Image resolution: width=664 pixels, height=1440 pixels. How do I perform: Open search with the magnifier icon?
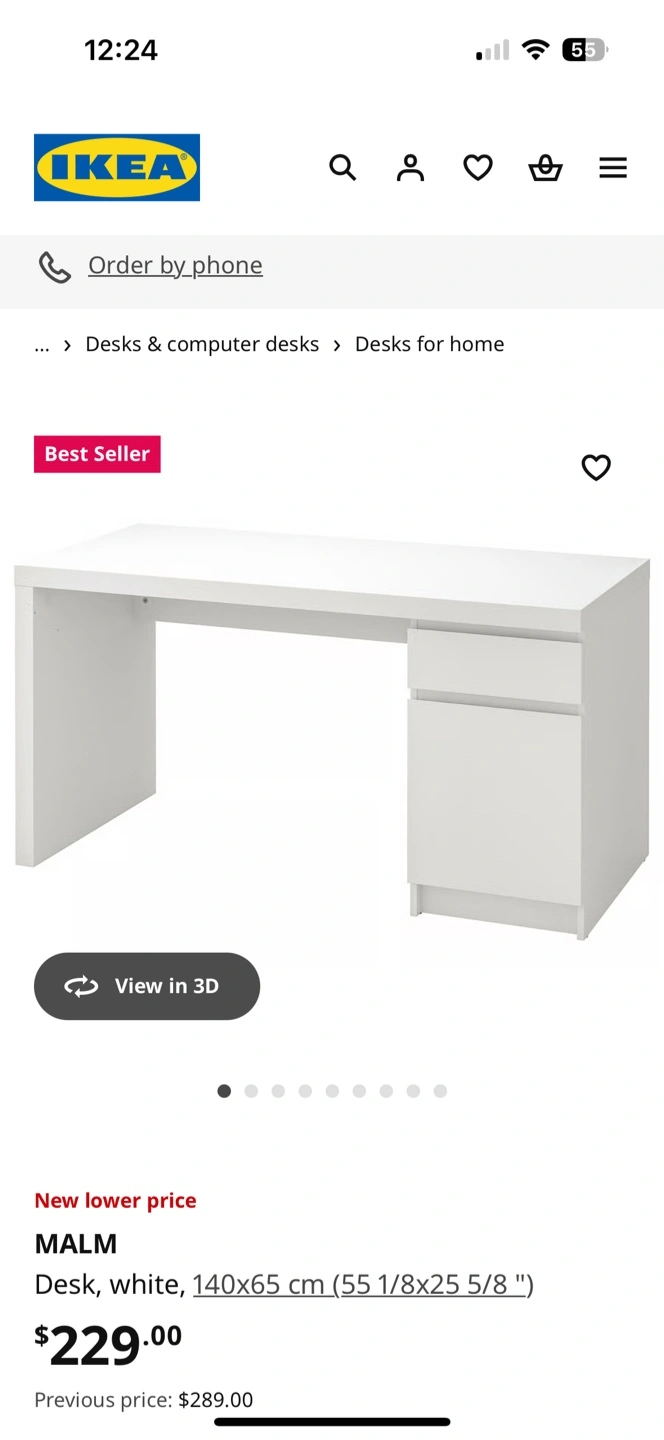342,167
